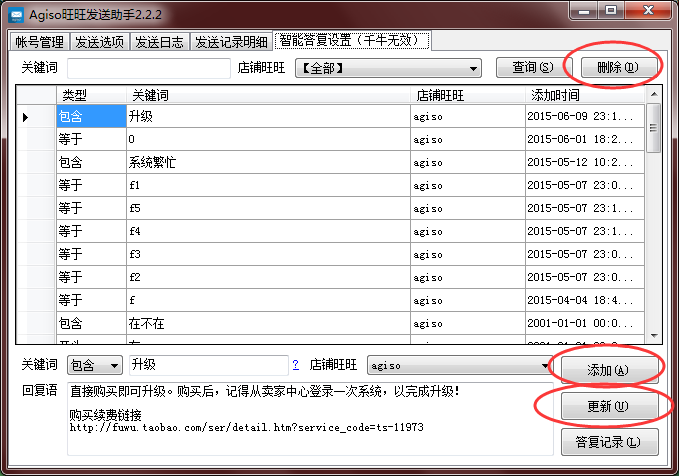The height and width of the screenshot is (476, 679).
Task: Click the blue question mark help link
Action: click(x=295, y=365)
